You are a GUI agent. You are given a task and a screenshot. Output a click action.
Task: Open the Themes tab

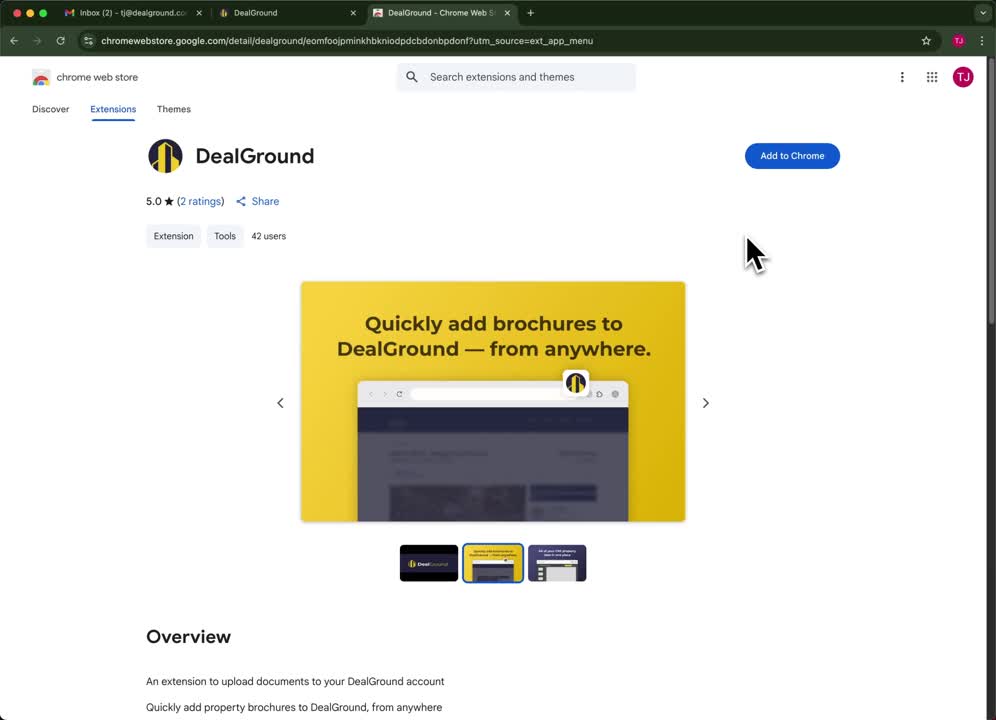pyautogui.click(x=173, y=109)
